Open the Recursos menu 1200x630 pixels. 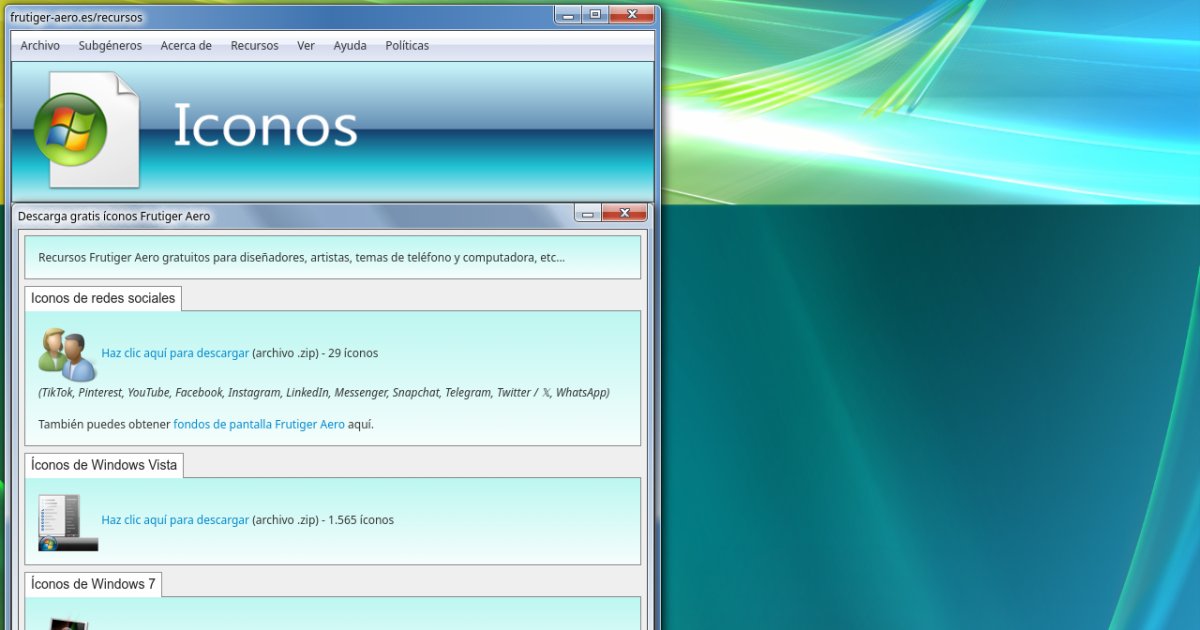coord(254,46)
